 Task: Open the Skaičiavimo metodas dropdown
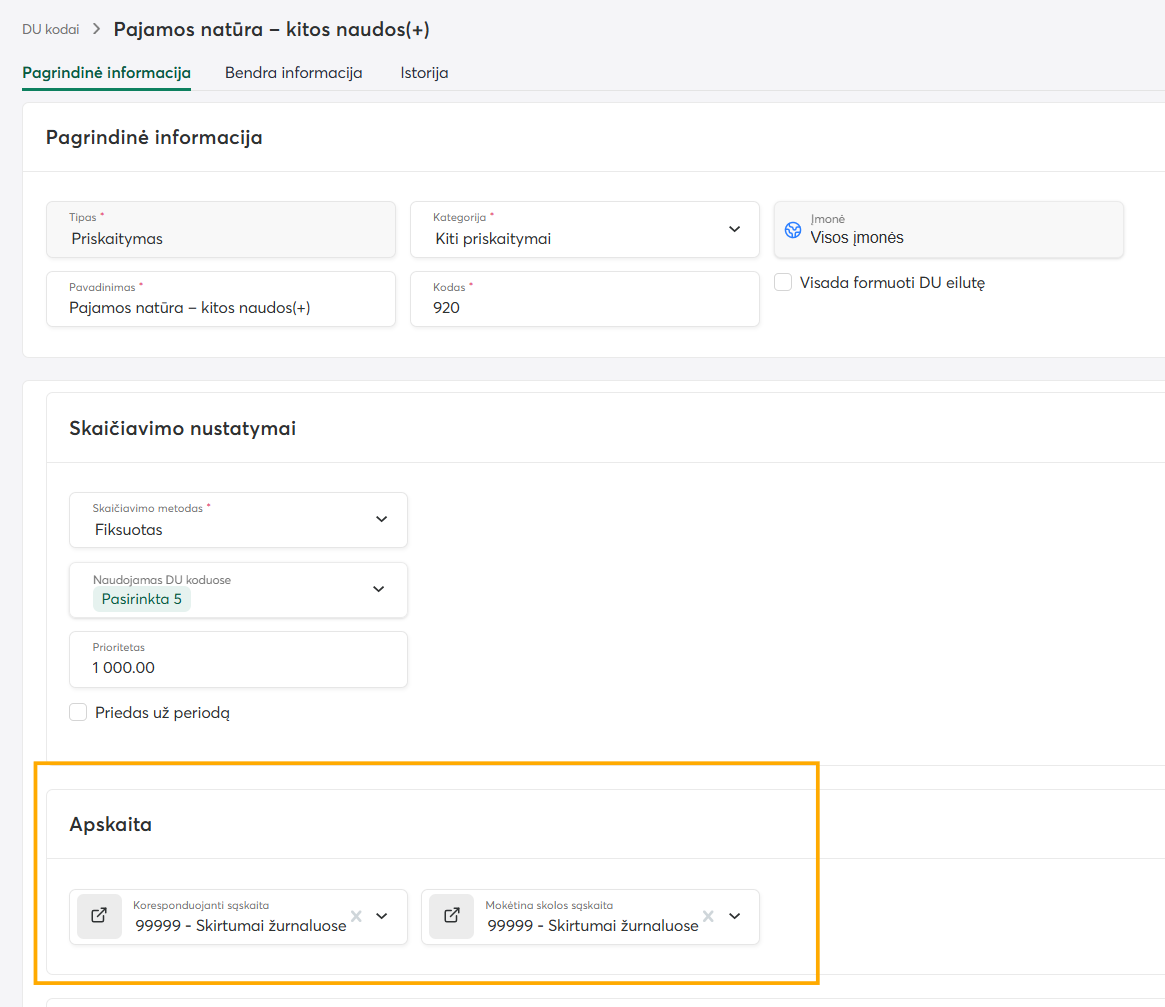click(381, 519)
